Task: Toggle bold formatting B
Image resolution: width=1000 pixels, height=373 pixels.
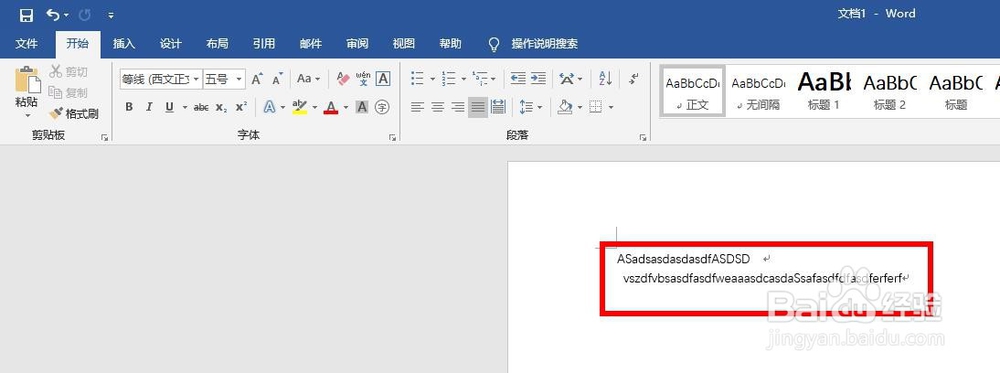Action: (129, 107)
